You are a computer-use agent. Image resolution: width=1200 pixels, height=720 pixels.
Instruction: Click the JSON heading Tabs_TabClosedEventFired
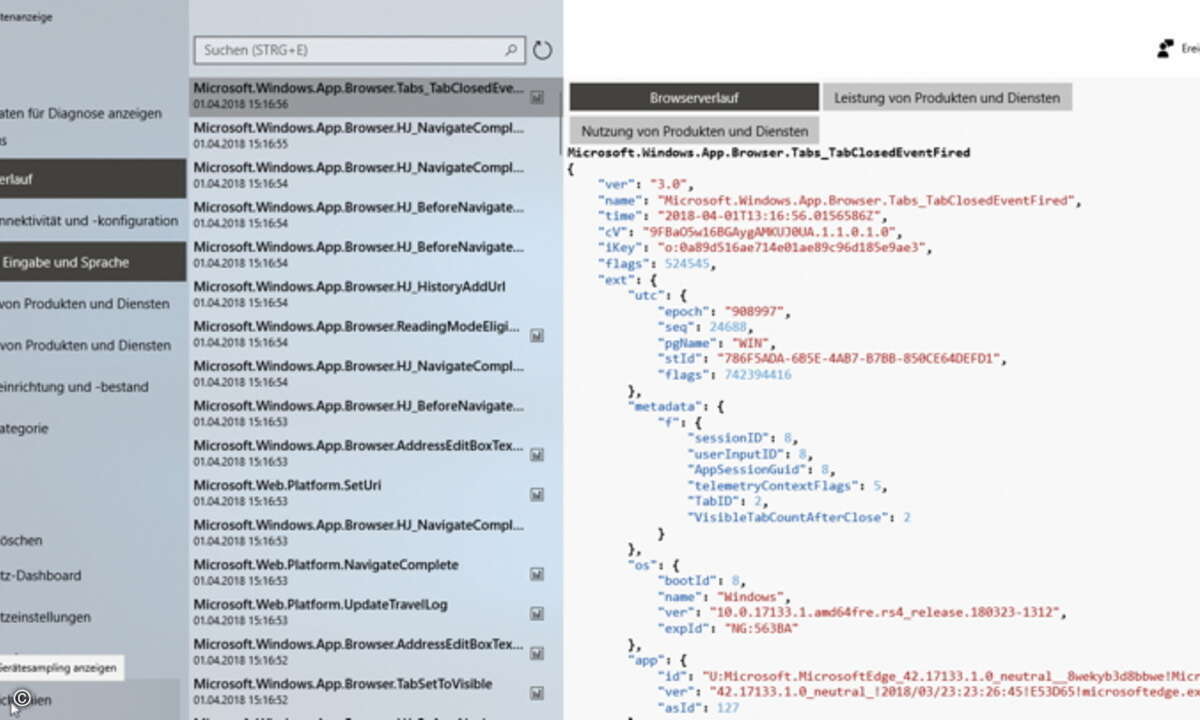pyautogui.click(x=768, y=153)
